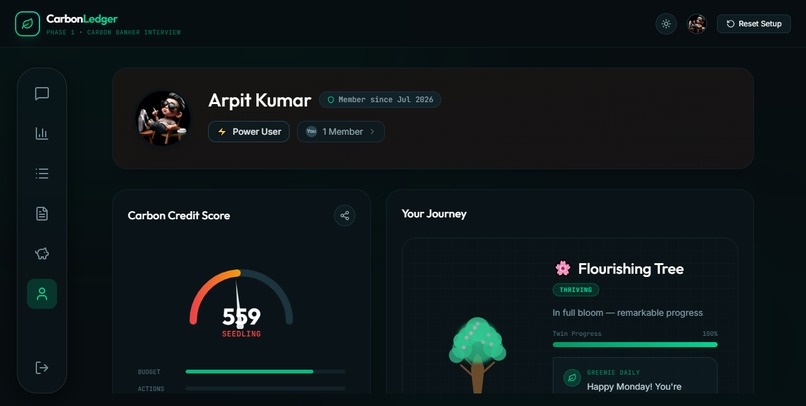806x406 pixels.
Task: Click the flourishing tree illustration
Action: (478, 355)
